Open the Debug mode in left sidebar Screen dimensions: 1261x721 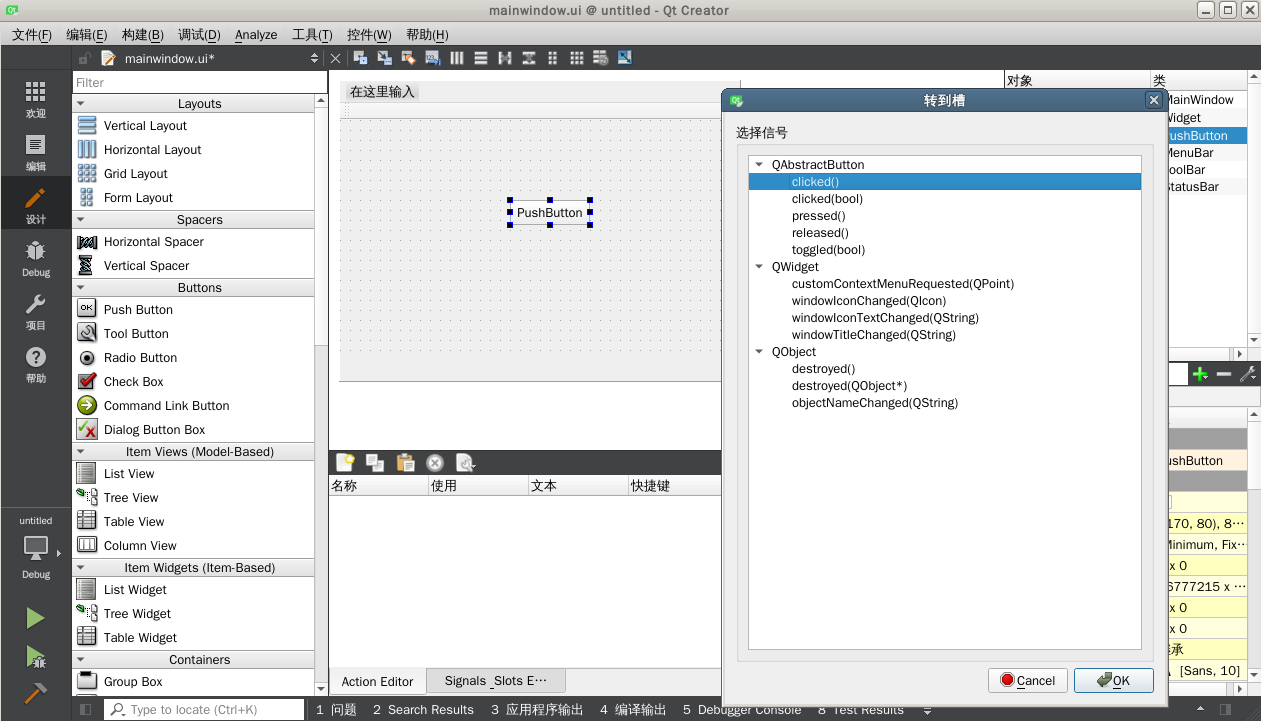point(35,258)
